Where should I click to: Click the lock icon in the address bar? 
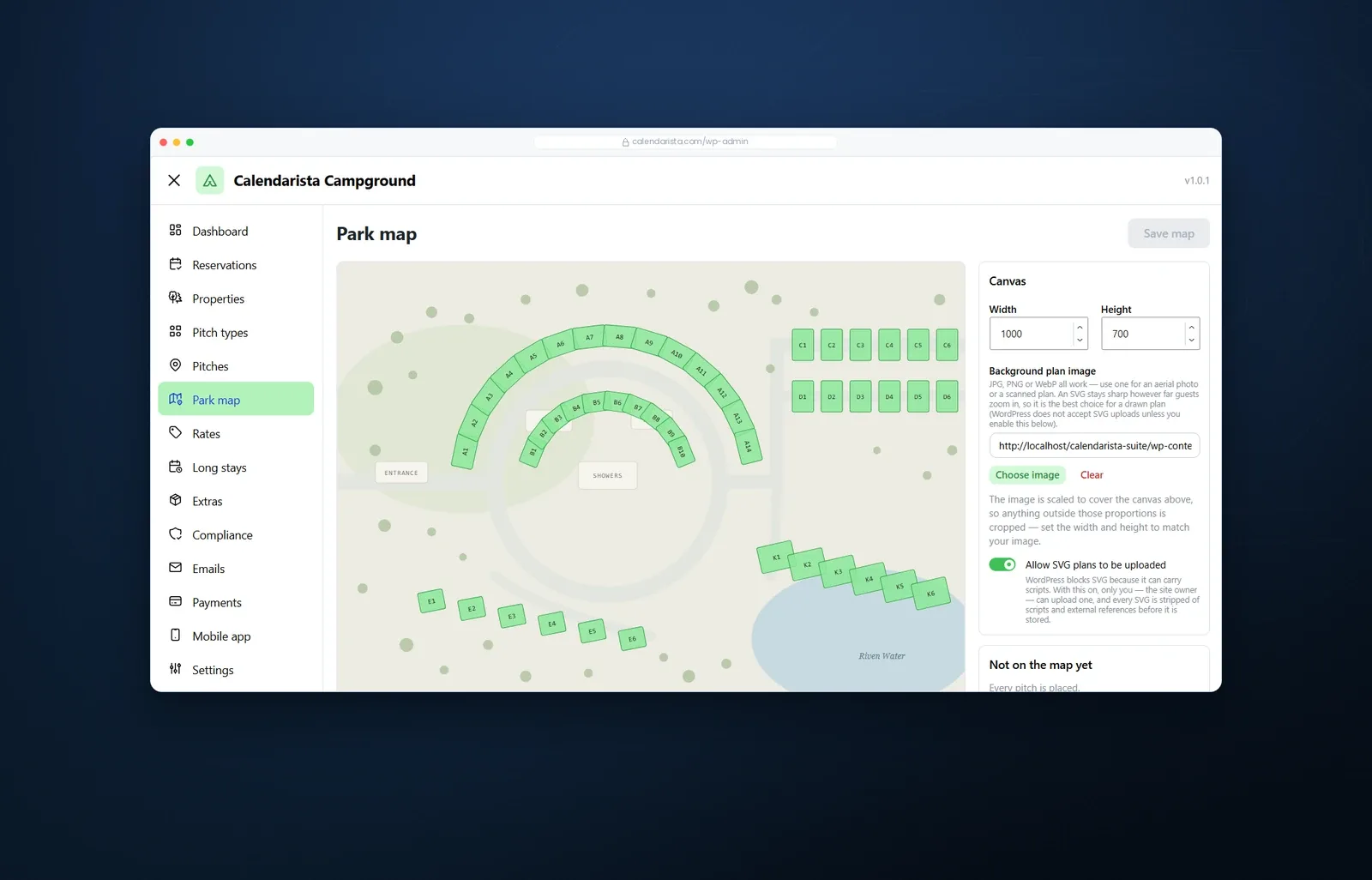(x=625, y=142)
